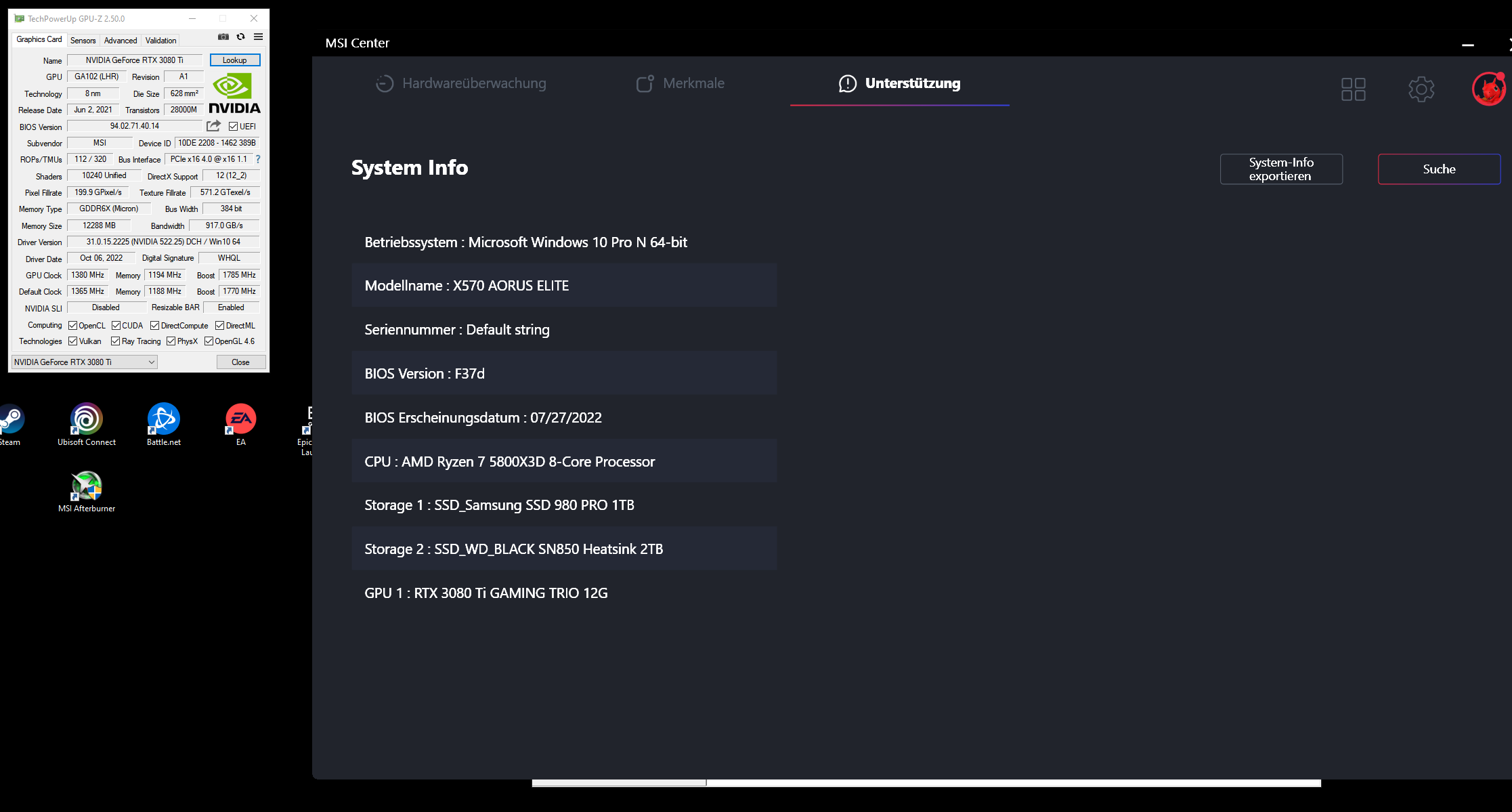Open the GPU-Z hamburger menu

pos(258,37)
